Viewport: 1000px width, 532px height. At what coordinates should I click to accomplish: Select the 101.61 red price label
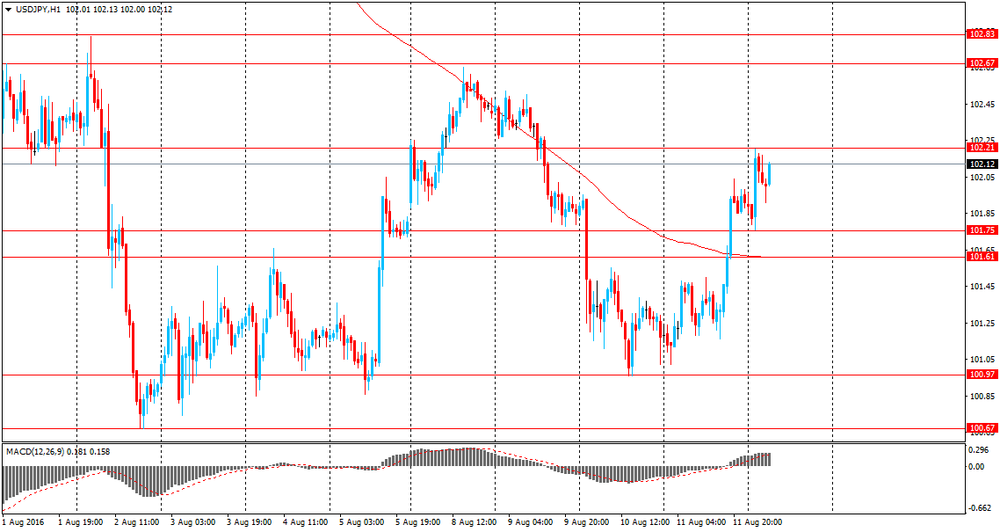click(982, 256)
